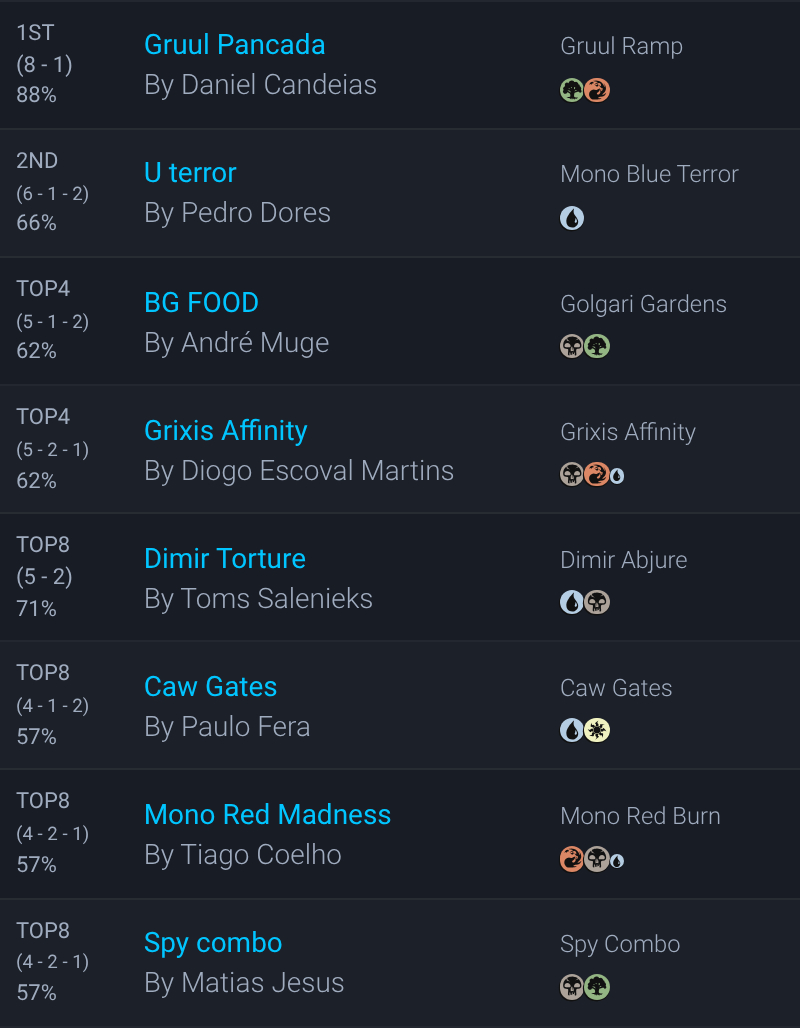Click the blue mana icon for Mono Blue Terror
The image size is (800, 1028).
pos(572,218)
